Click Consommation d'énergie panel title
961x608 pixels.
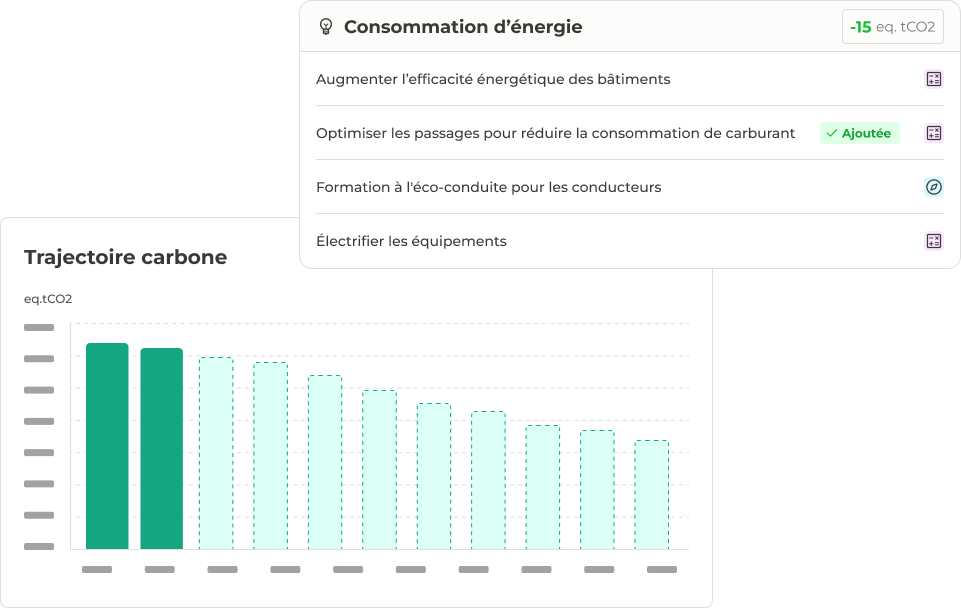(463, 27)
